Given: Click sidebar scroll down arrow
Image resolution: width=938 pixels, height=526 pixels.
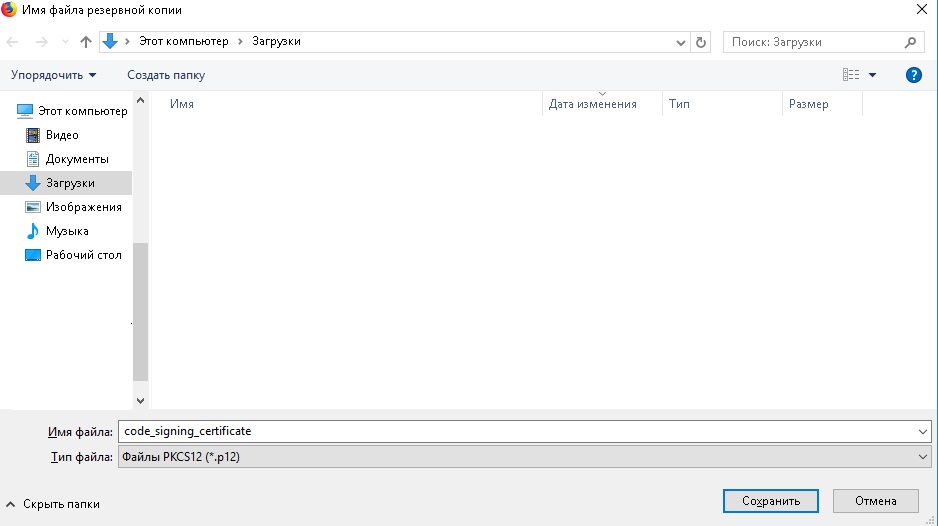Looking at the screenshot, I should (x=141, y=400).
